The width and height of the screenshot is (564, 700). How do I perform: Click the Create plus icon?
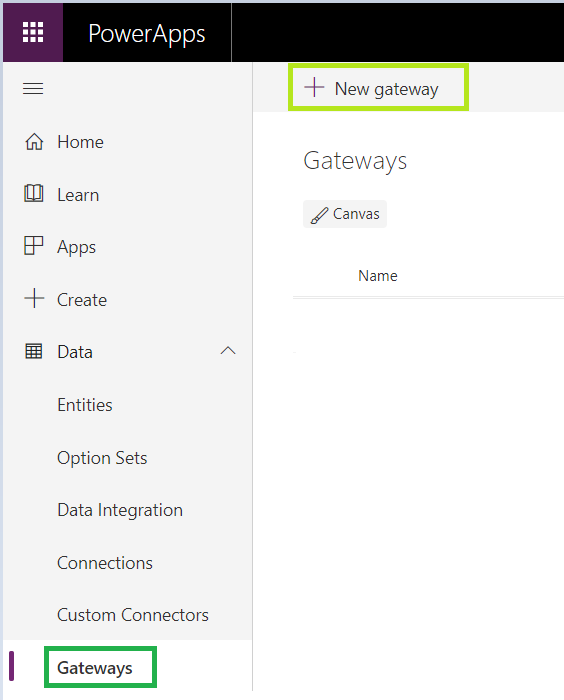pos(34,299)
